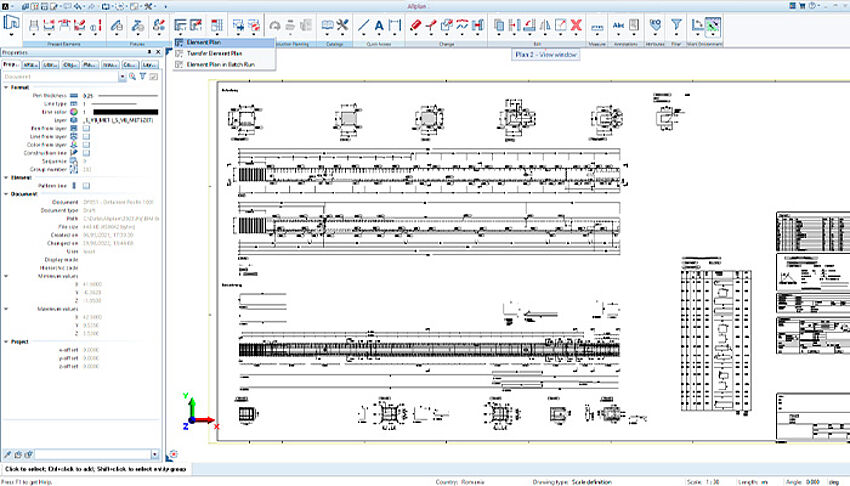Image resolution: width=850 pixels, height=486 pixels.
Task: Collapse the Project section in Properties
Action: (5, 341)
